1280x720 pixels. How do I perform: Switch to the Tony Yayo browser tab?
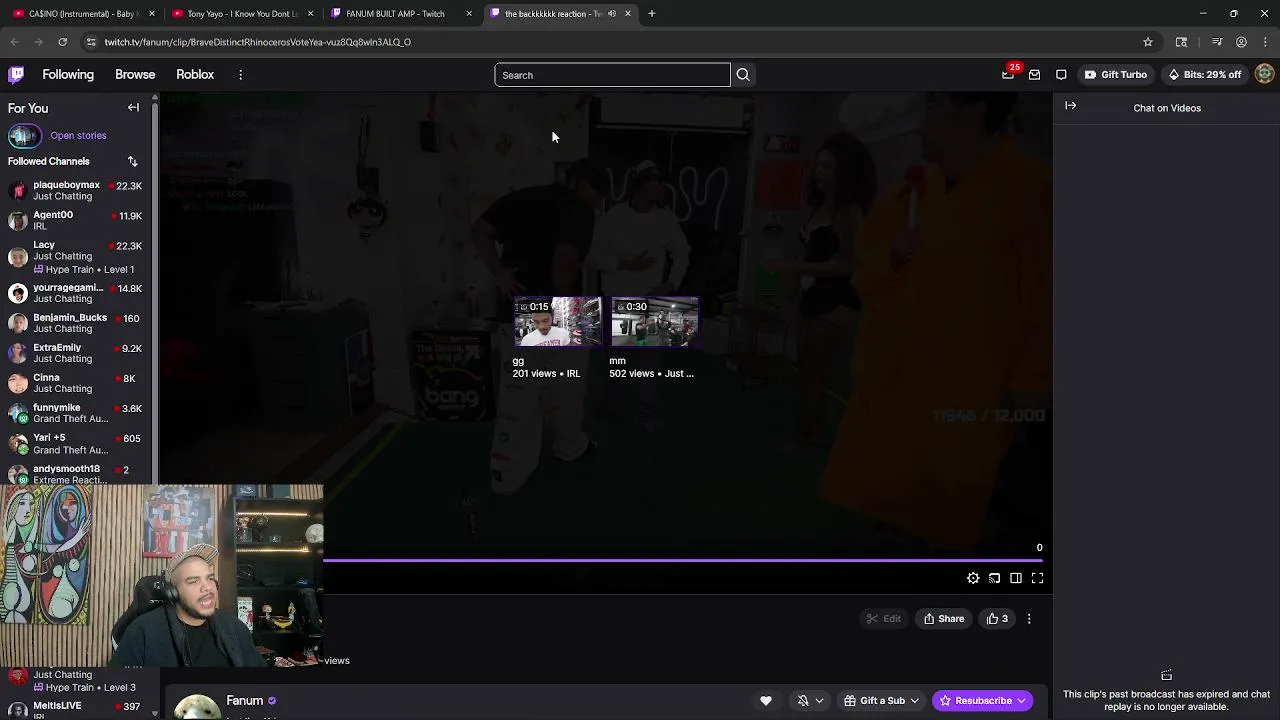pos(241,14)
